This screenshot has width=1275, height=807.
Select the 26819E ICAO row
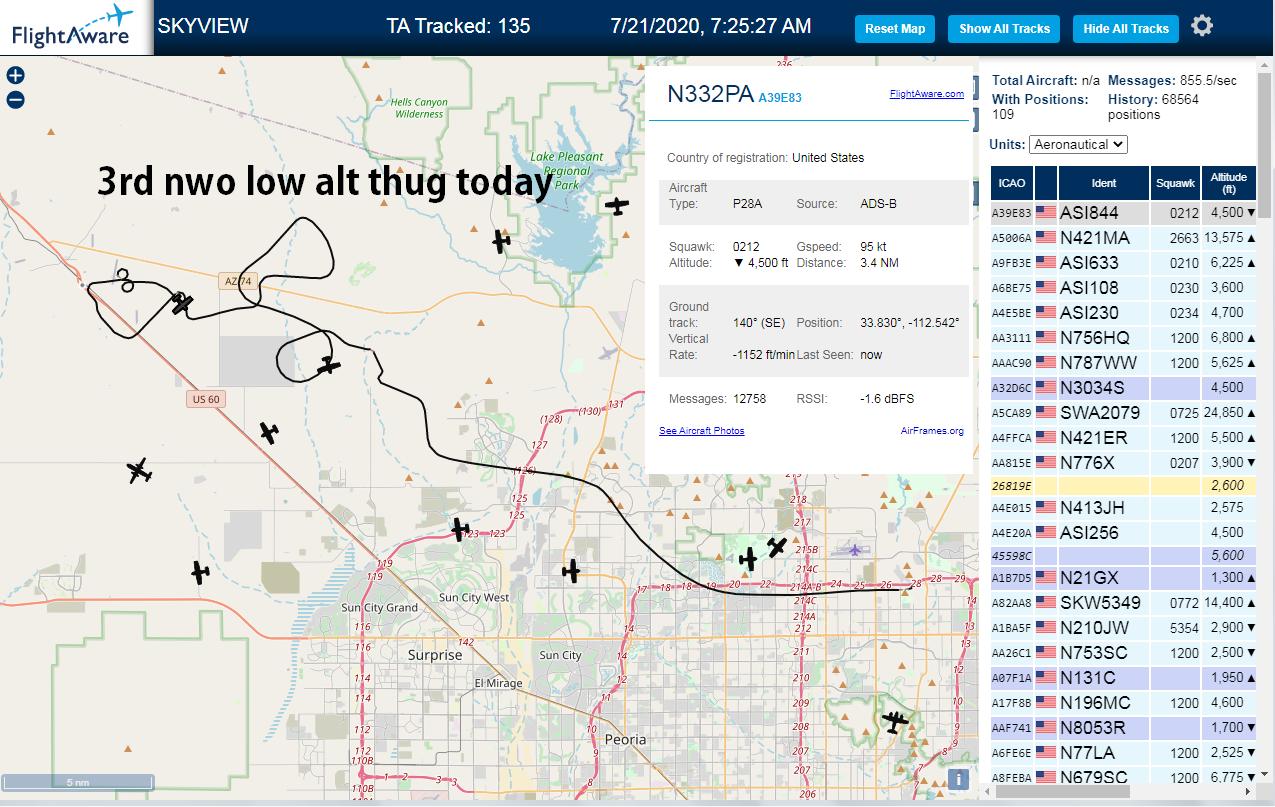tap(1123, 485)
